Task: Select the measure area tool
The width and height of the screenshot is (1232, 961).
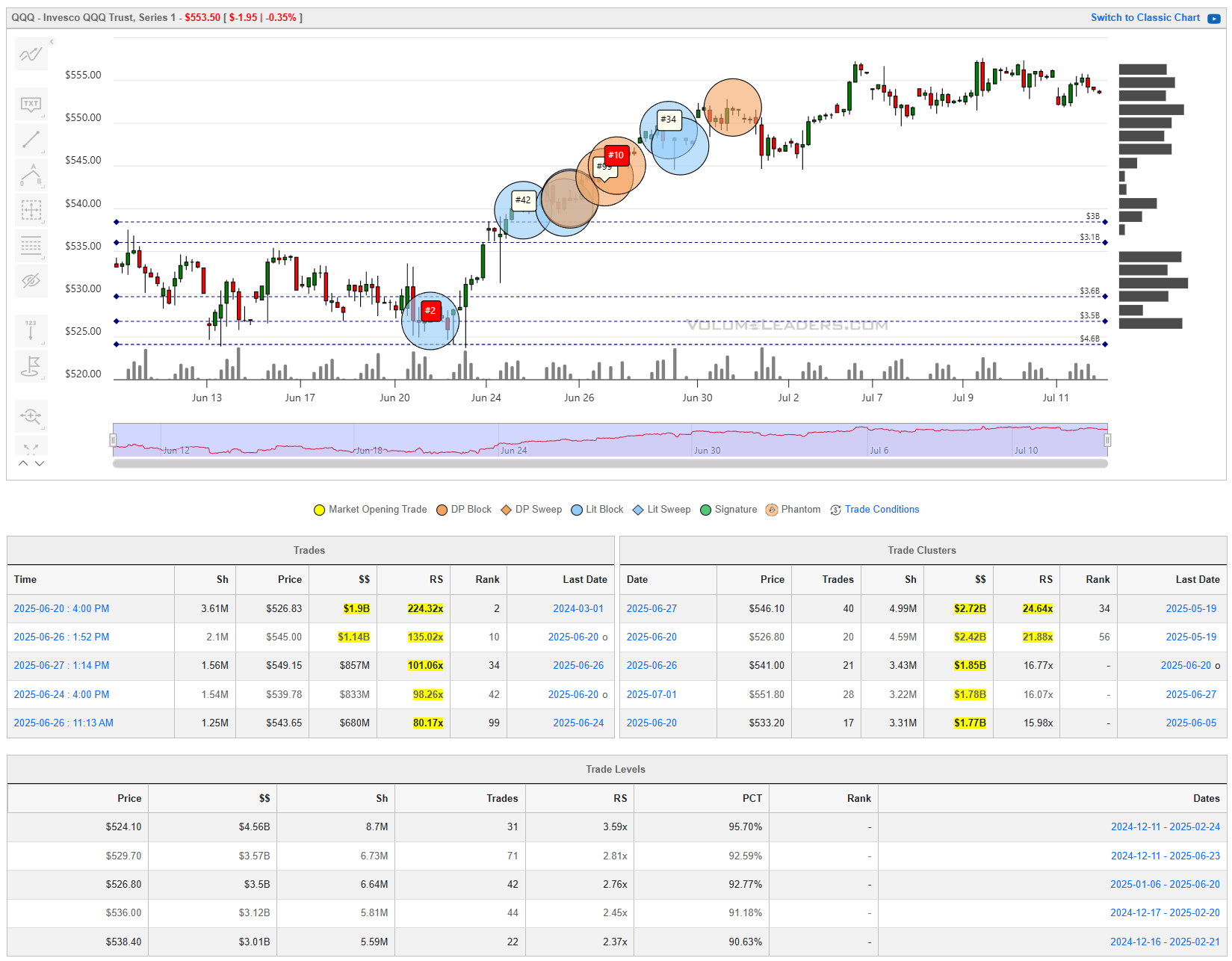Action: (31, 210)
